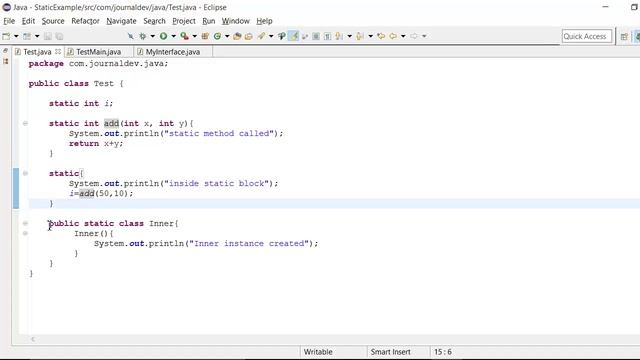Toggle the highlighted Mark Occurrences icon
Viewport: 640px width, 360px height.
pos(293,36)
